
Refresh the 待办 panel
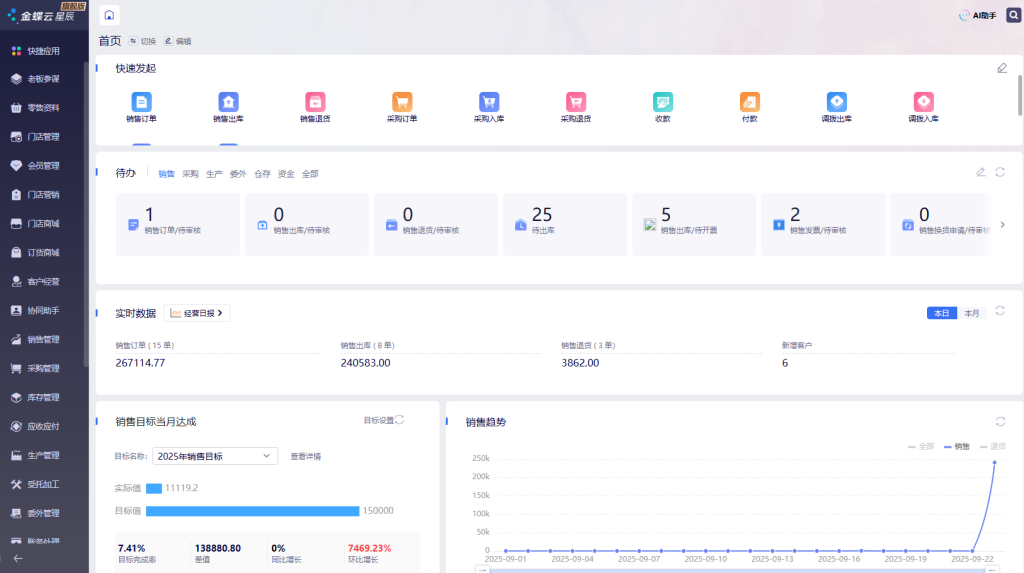coord(1000,172)
